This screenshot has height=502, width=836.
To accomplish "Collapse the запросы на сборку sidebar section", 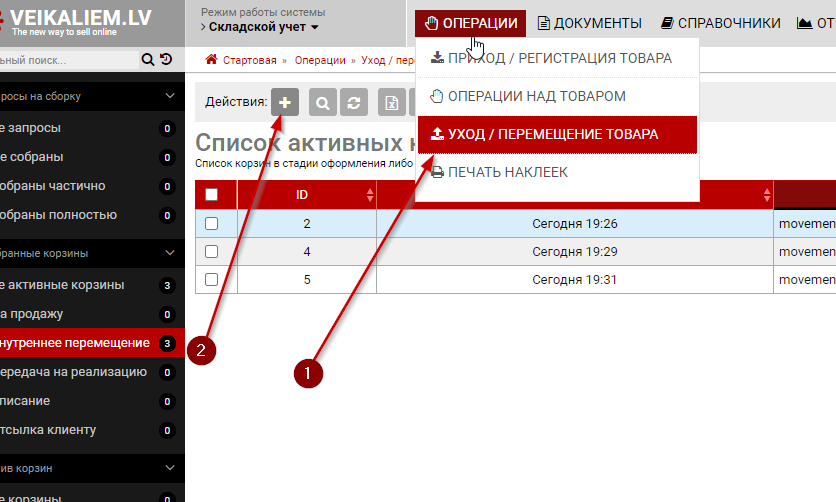I will coord(169,97).
